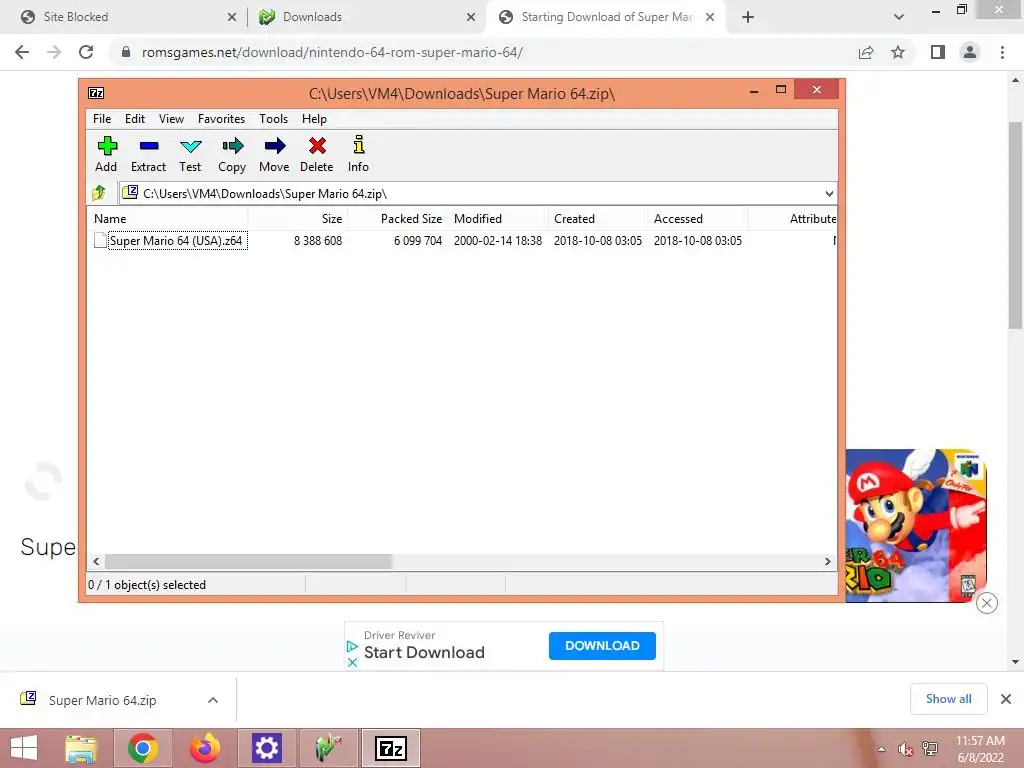Click the Extract toolbar icon

149,145
